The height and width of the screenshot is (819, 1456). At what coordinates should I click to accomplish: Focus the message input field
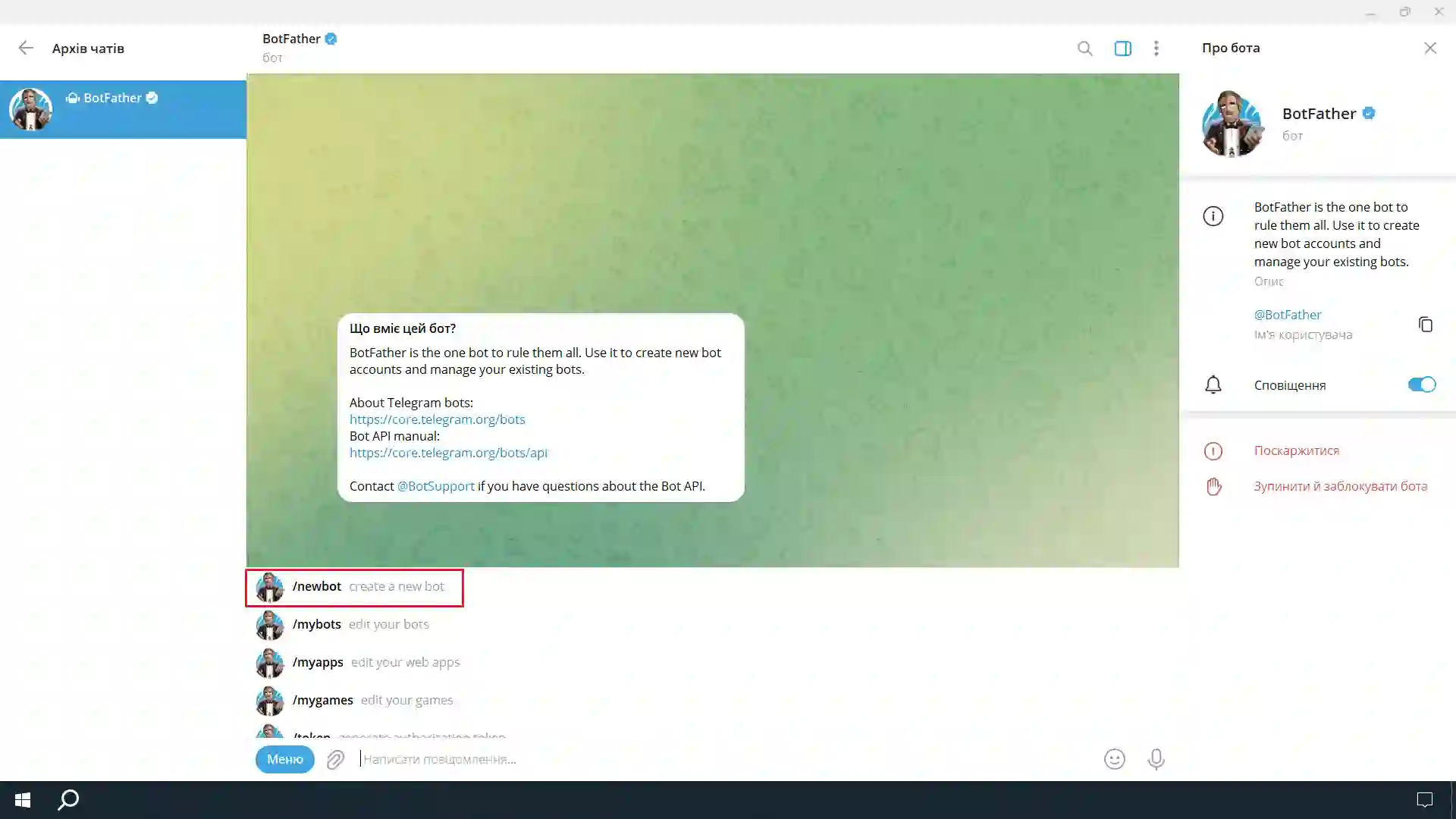(x=682, y=759)
